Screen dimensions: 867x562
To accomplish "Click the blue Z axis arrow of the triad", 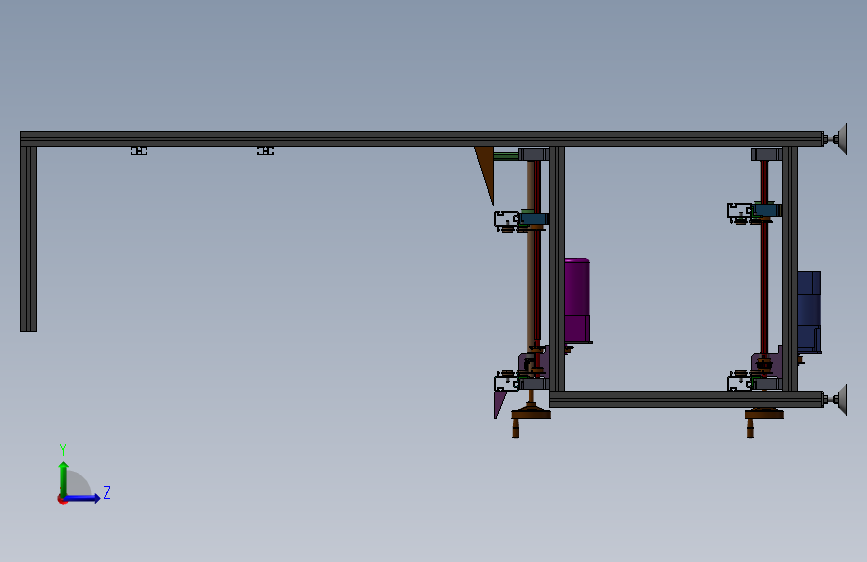I will tap(83, 498).
